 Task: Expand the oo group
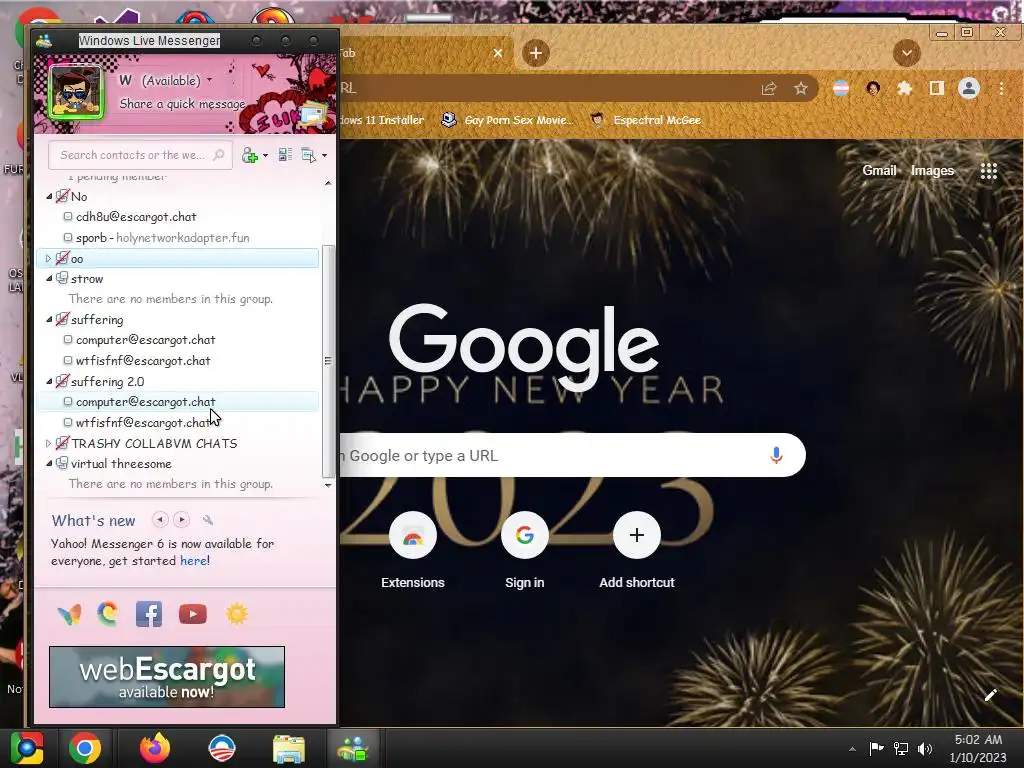click(48, 259)
